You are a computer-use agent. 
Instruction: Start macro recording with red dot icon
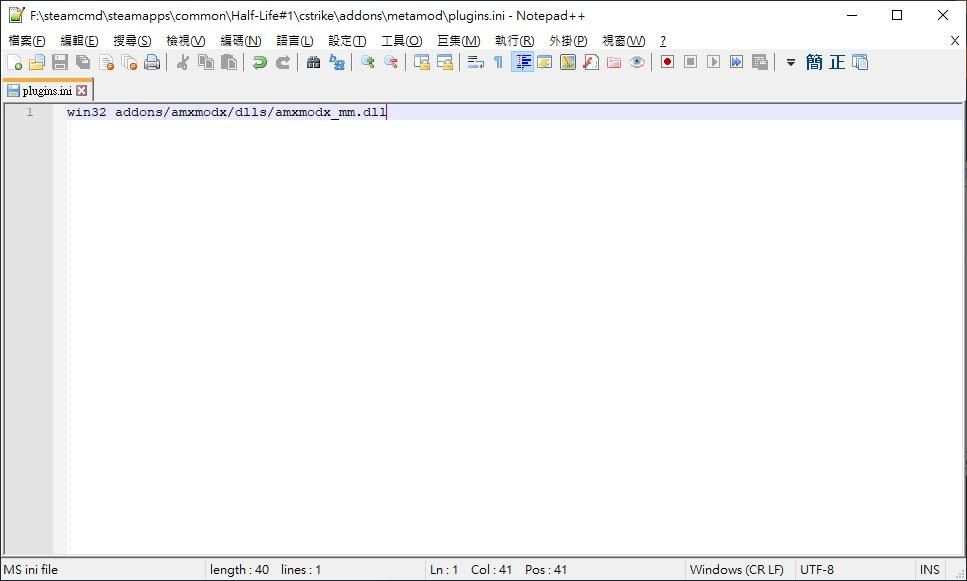(667, 62)
